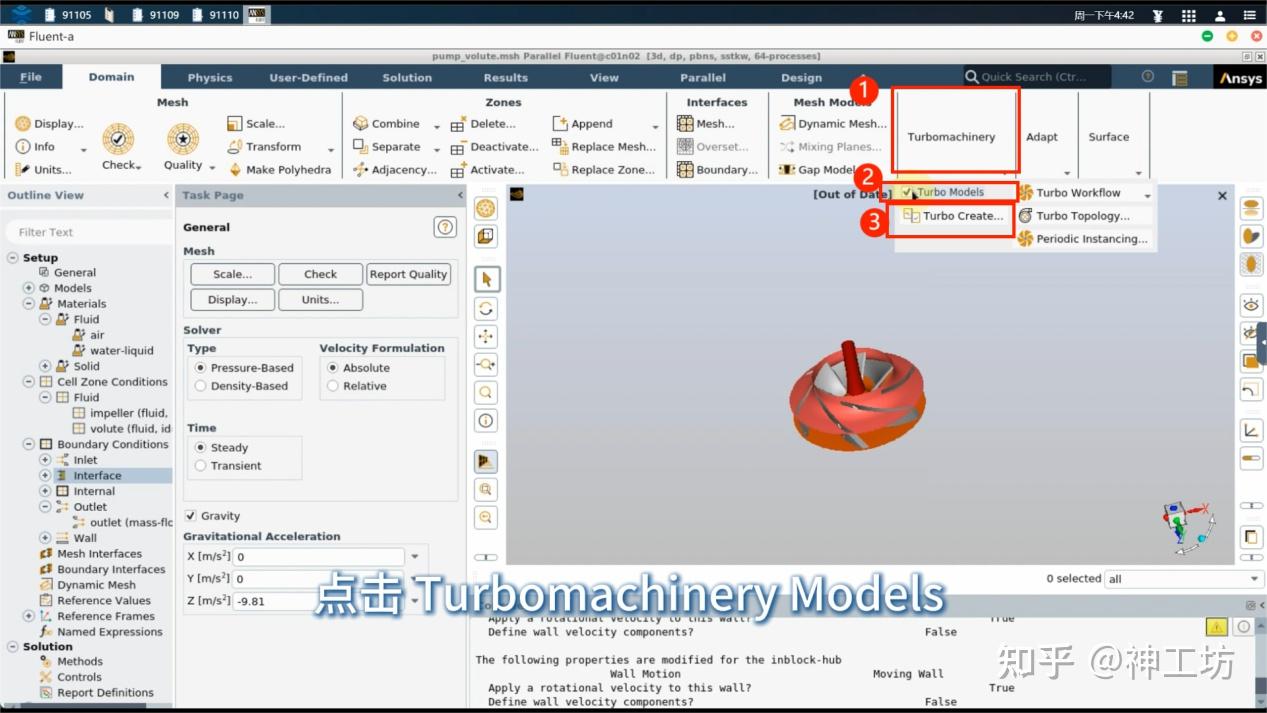Open the File menu tab
The width and height of the screenshot is (1267, 713).
click(31, 77)
